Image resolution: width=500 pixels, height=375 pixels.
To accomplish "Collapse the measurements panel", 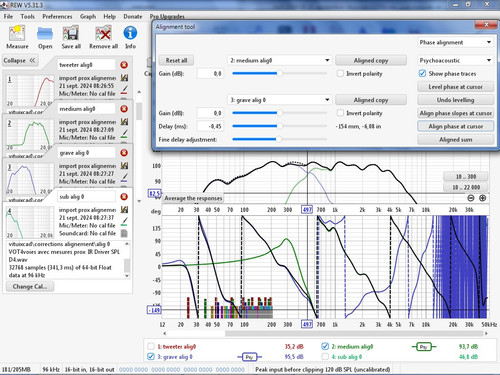I will point(20,60).
